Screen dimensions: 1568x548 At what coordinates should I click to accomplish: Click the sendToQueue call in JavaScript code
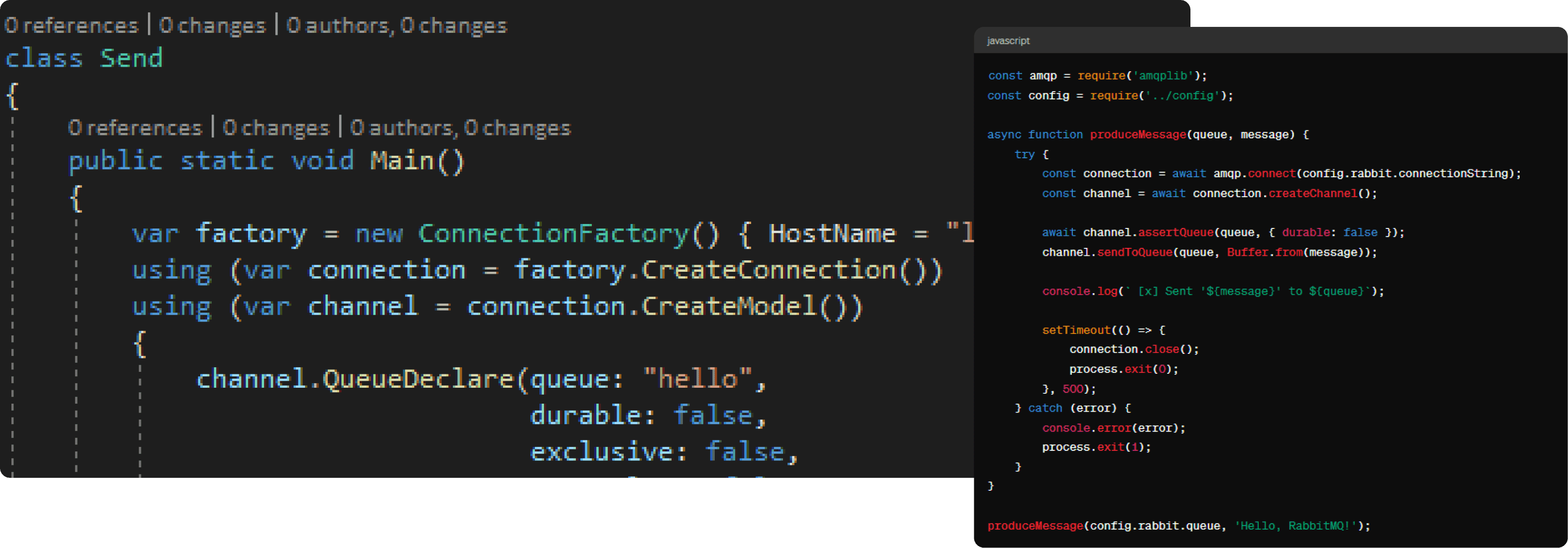pyautogui.click(x=1134, y=252)
